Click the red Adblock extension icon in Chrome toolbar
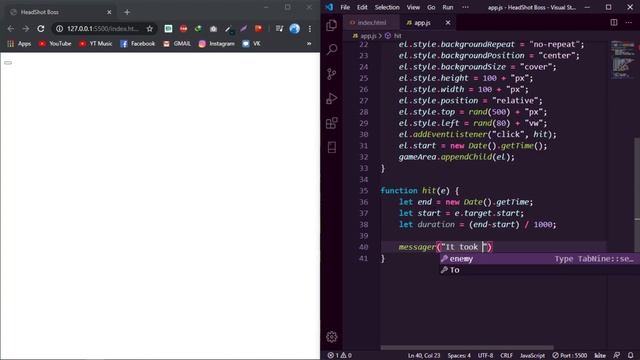The width and height of the screenshot is (640, 360). point(183,29)
